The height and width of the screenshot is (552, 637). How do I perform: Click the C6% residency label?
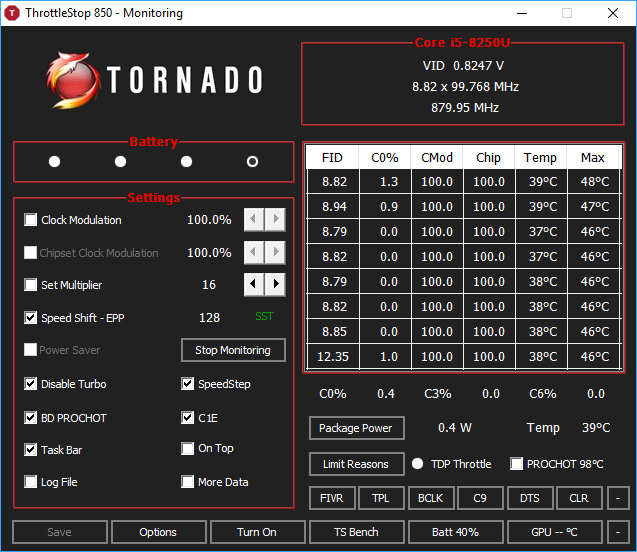[x=543, y=394]
